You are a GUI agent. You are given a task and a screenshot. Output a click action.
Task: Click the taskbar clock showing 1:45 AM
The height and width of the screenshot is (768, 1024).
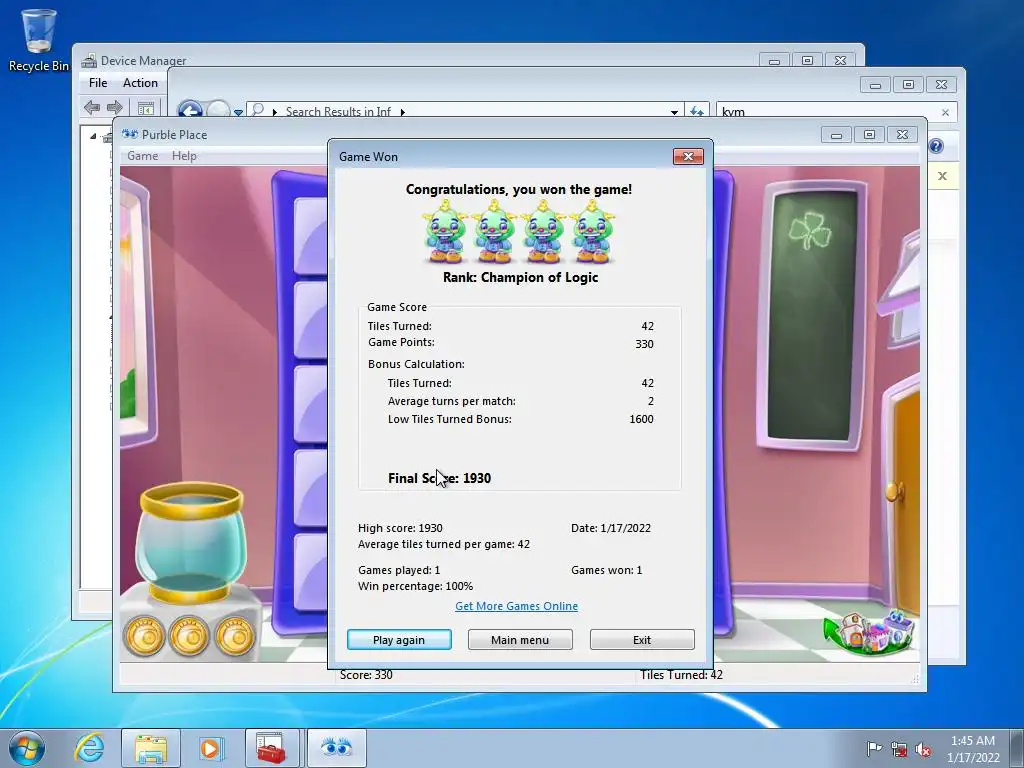click(x=973, y=749)
